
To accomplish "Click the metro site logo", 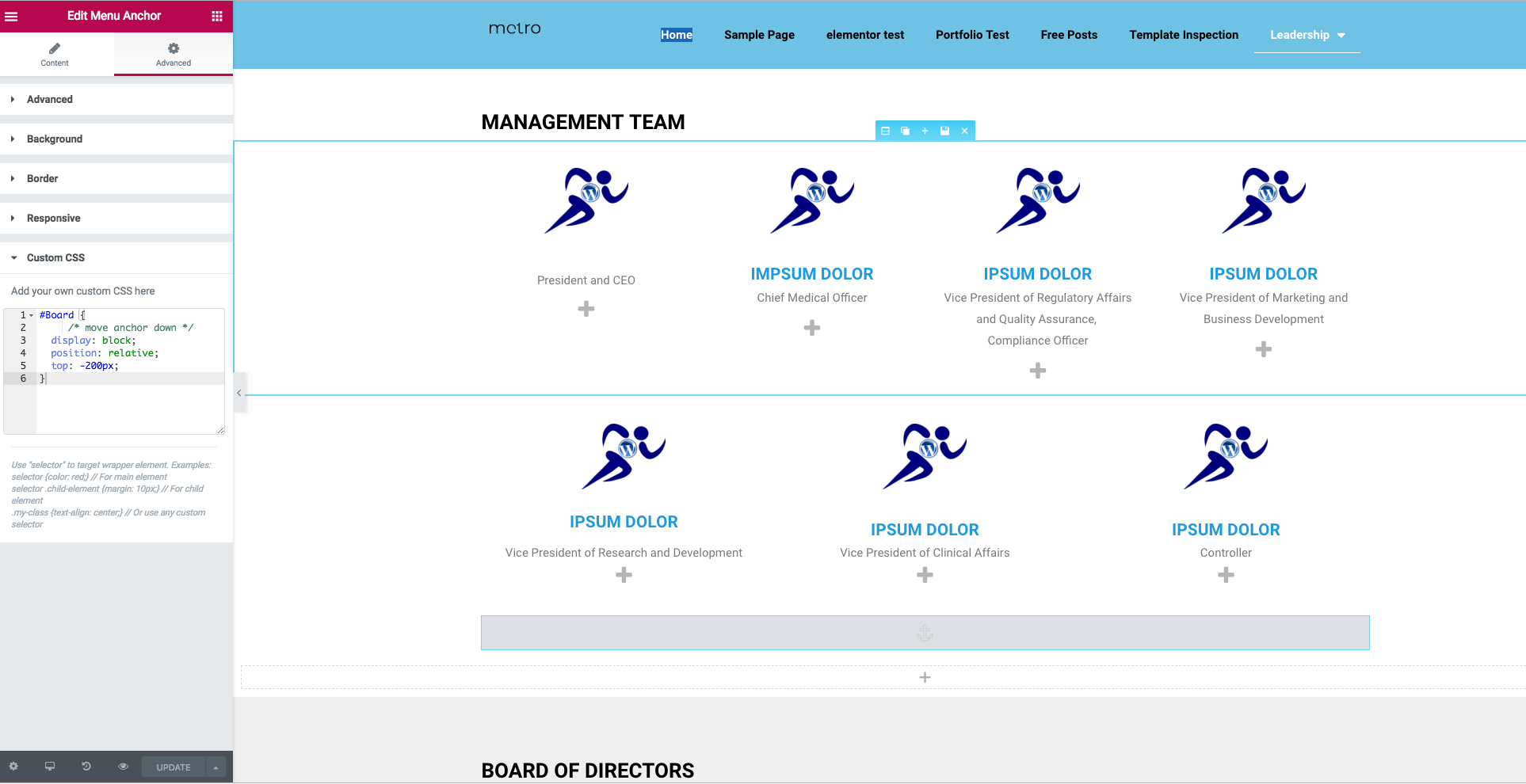I will click(x=515, y=29).
